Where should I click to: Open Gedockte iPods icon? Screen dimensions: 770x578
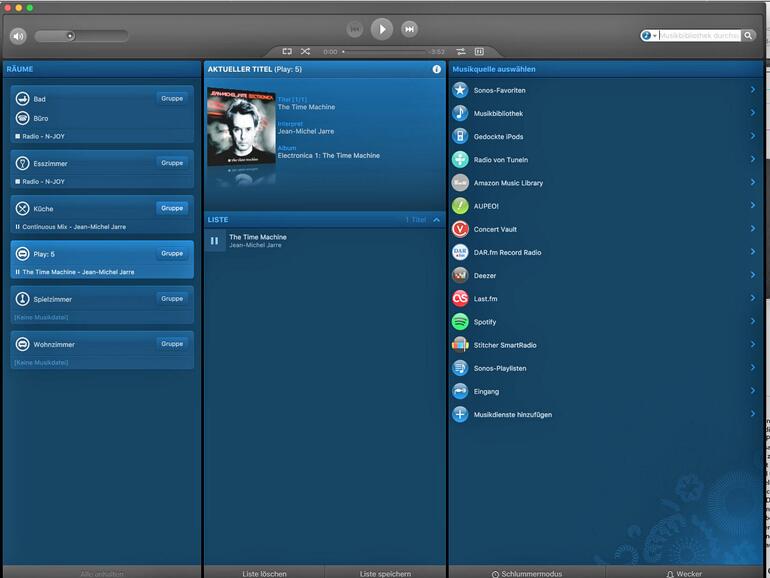[x=460, y=136]
